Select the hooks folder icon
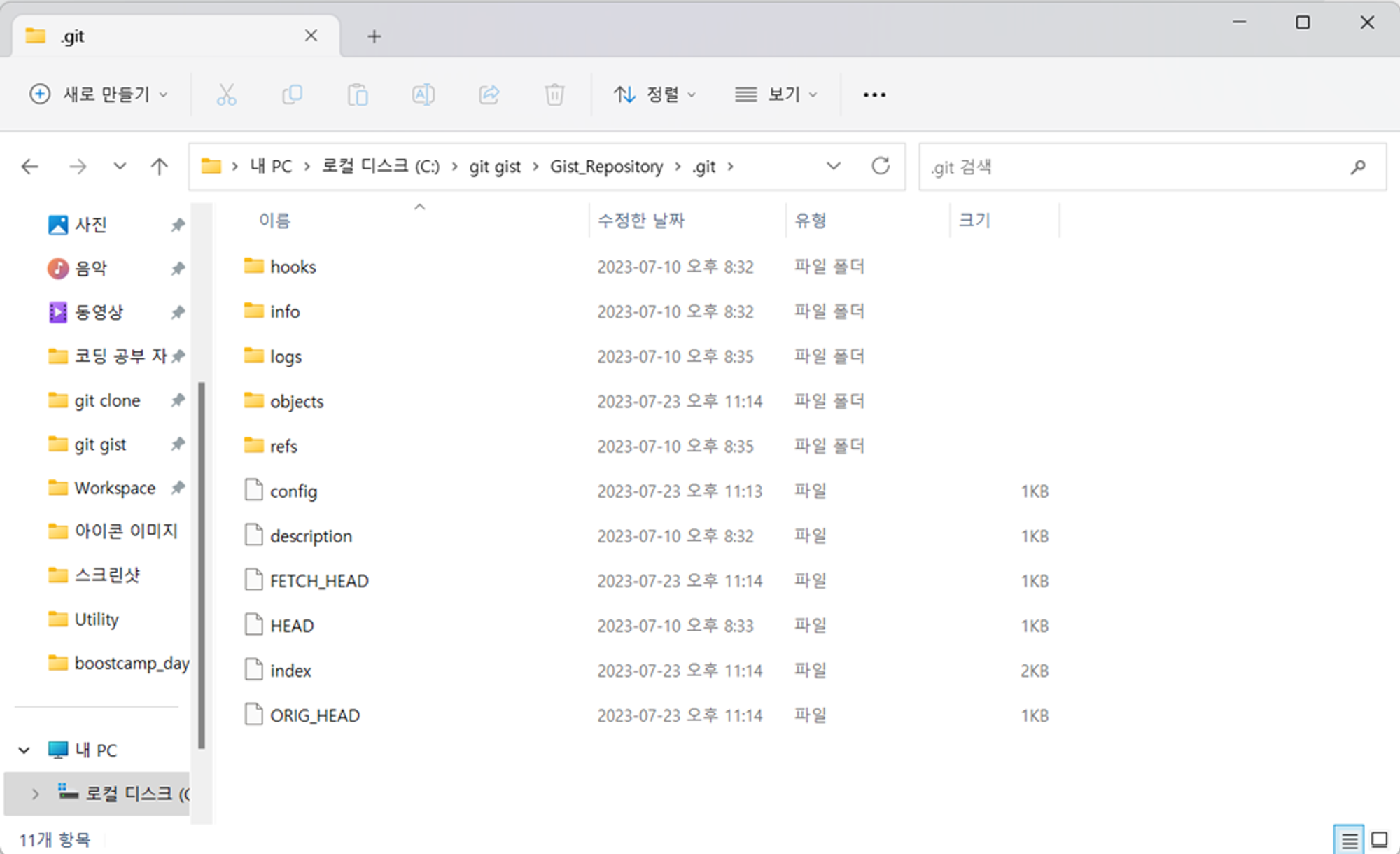 coord(253,266)
